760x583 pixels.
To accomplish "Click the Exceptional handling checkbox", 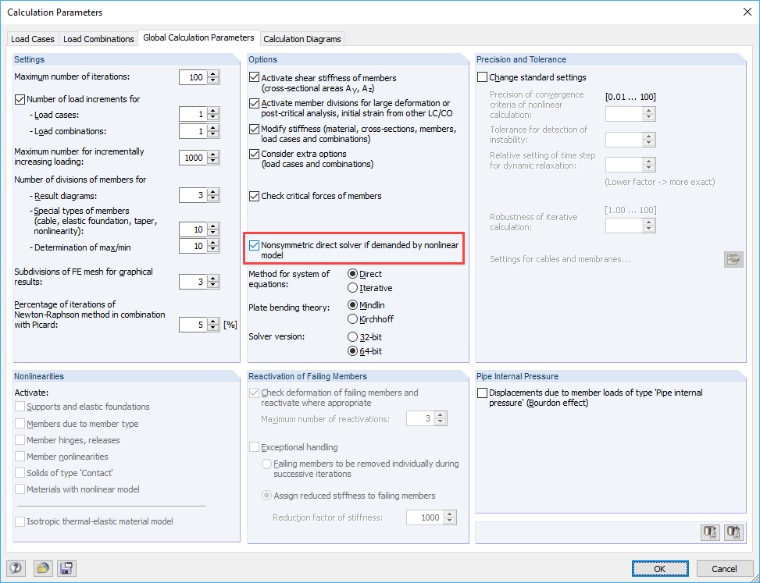I will coord(254,447).
